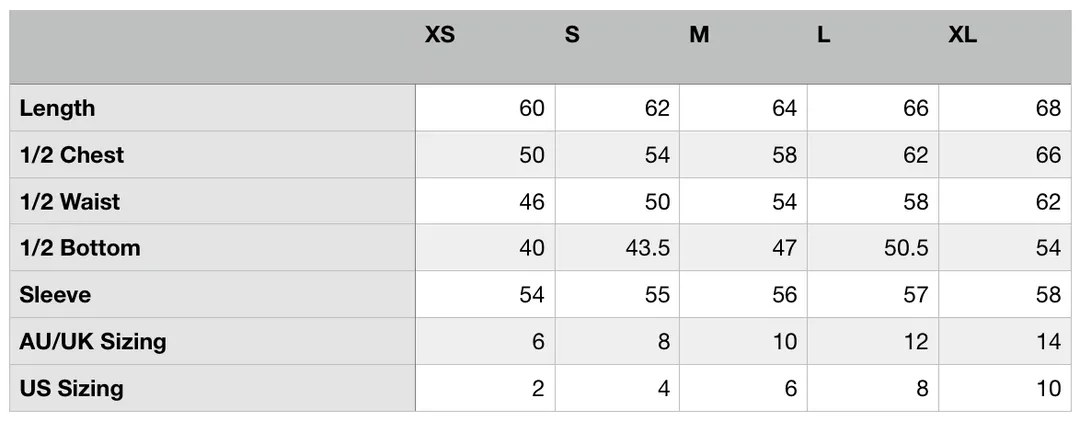The image size is (1080, 421).
Task: Select the XS column header
Action: point(439,34)
